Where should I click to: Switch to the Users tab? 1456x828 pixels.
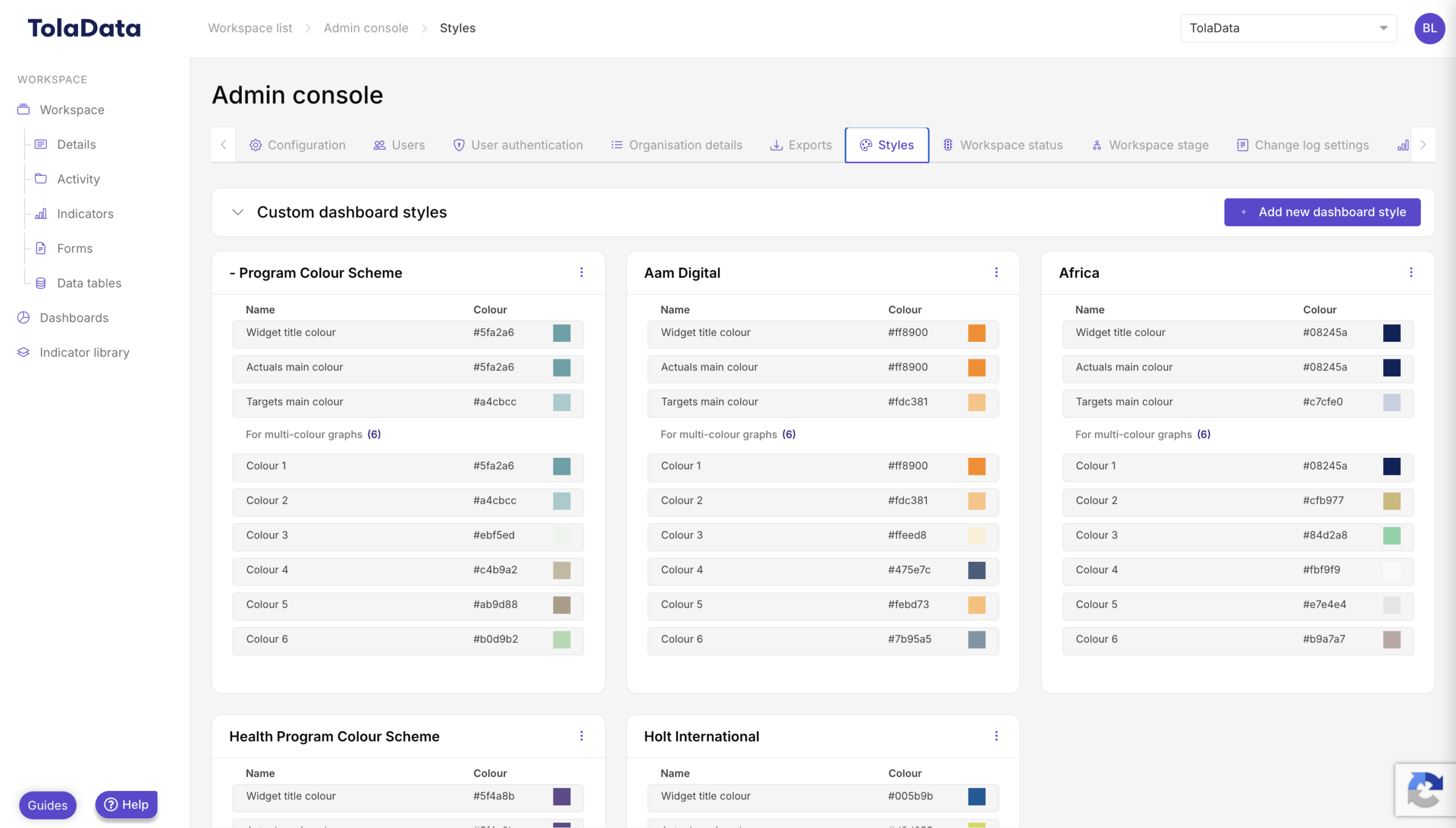click(399, 146)
